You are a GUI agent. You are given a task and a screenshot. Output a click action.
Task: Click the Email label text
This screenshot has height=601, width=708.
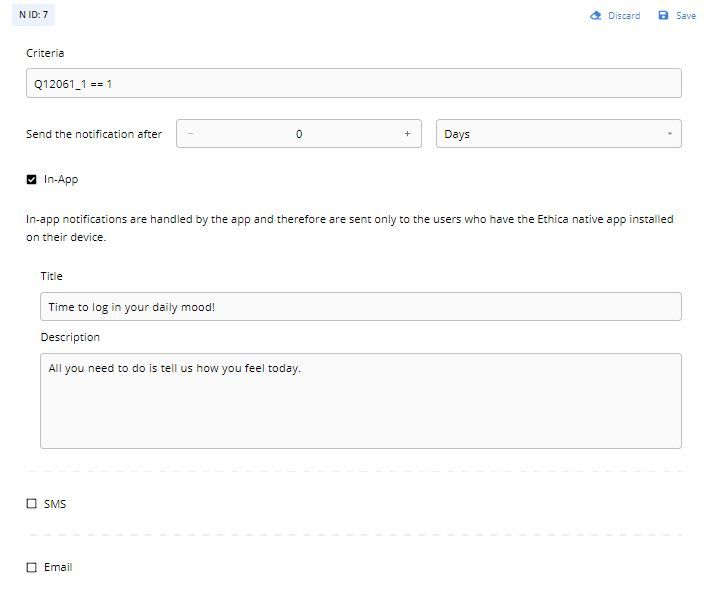pyautogui.click(x=58, y=567)
